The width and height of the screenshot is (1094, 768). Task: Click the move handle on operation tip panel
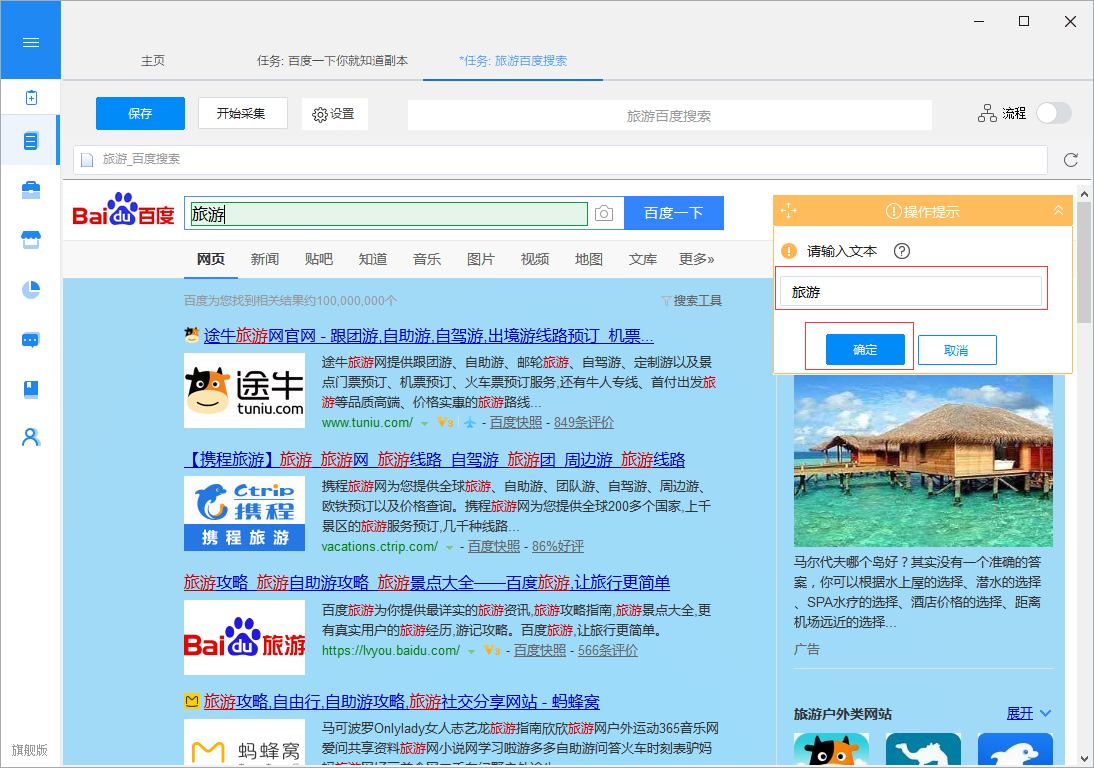click(x=788, y=211)
